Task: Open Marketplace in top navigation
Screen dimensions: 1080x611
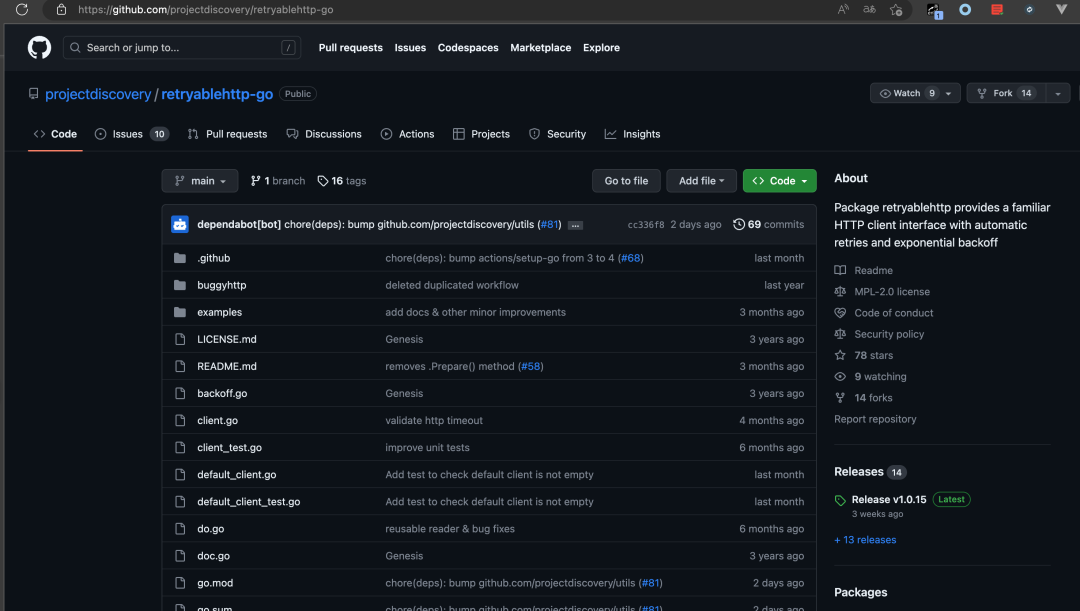Action: tap(541, 48)
